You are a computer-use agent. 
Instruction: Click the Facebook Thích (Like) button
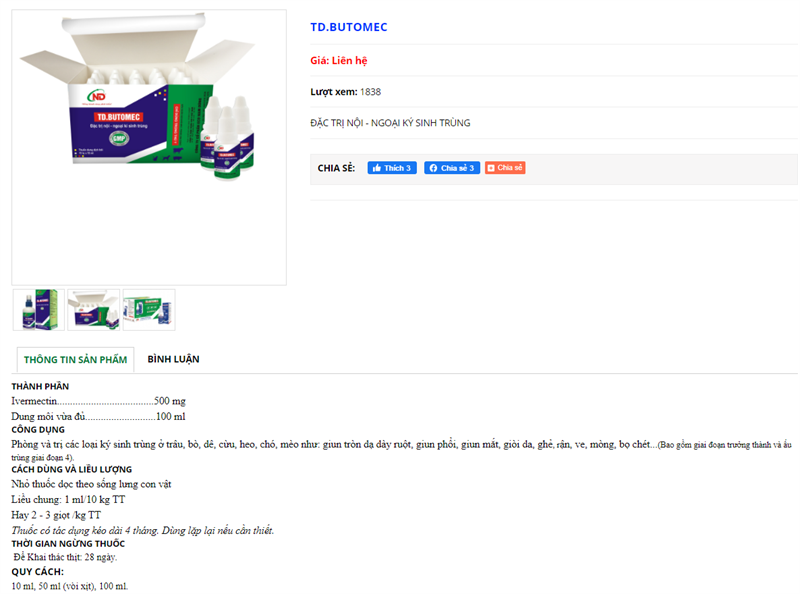392,168
